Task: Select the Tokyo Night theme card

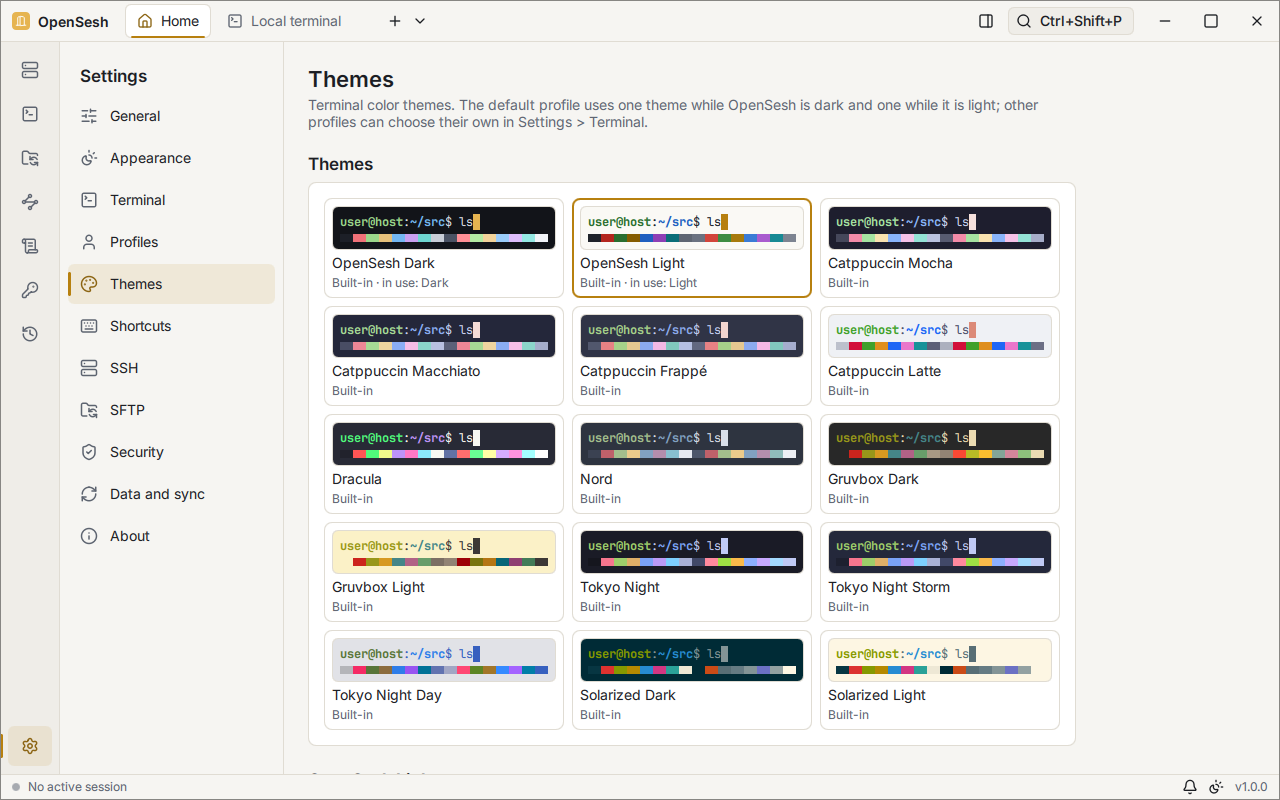Action: 692,572
